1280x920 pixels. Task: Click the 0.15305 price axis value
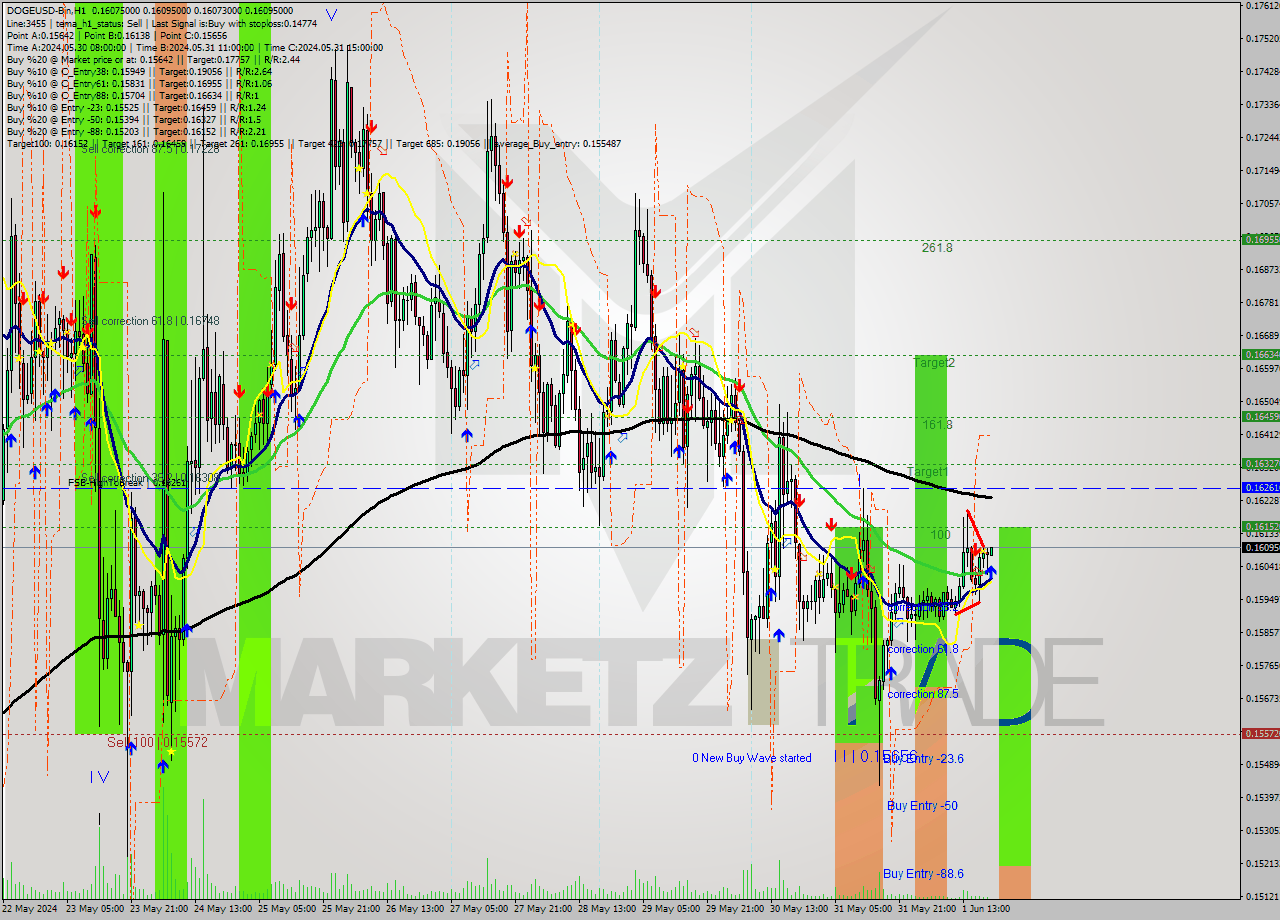click(x=1261, y=831)
